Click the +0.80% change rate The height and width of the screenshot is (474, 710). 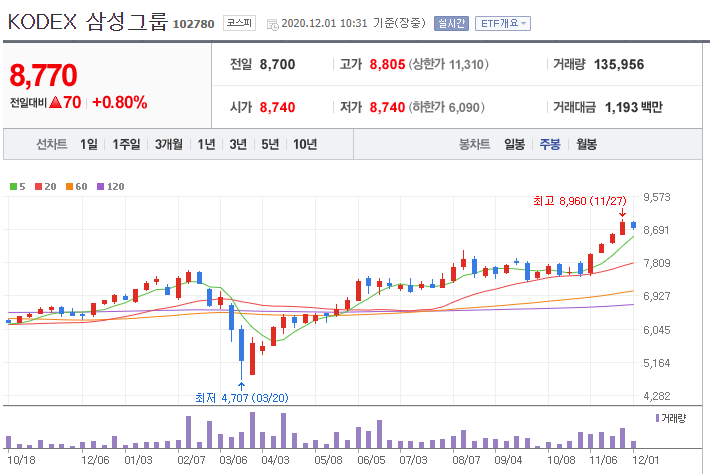tap(120, 102)
